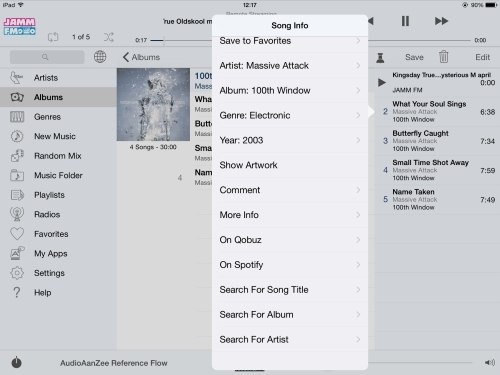Expand the Comment row chevron
This screenshot has width=500, height=375.
click(x=358, y=190)
